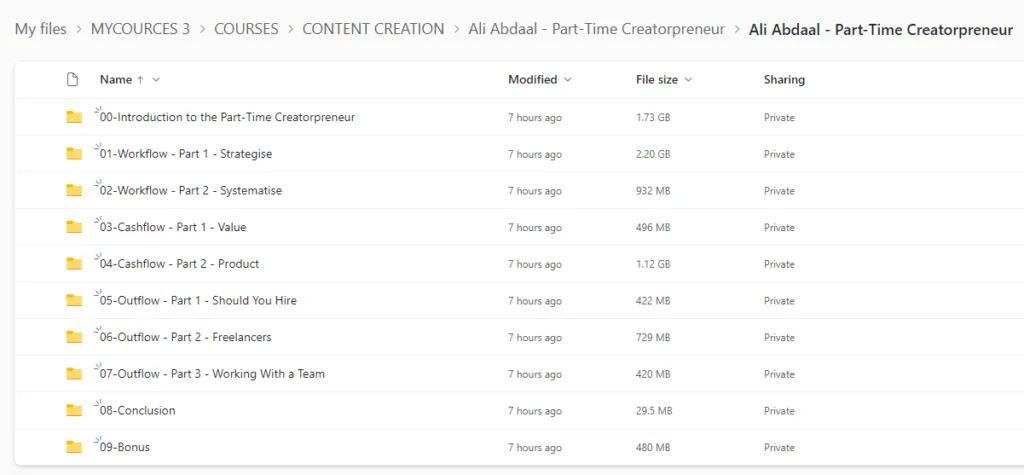Click the 08-Conclusion folder icon
The height and width of the screenshot is (475, 1024).
coord(74,410)
